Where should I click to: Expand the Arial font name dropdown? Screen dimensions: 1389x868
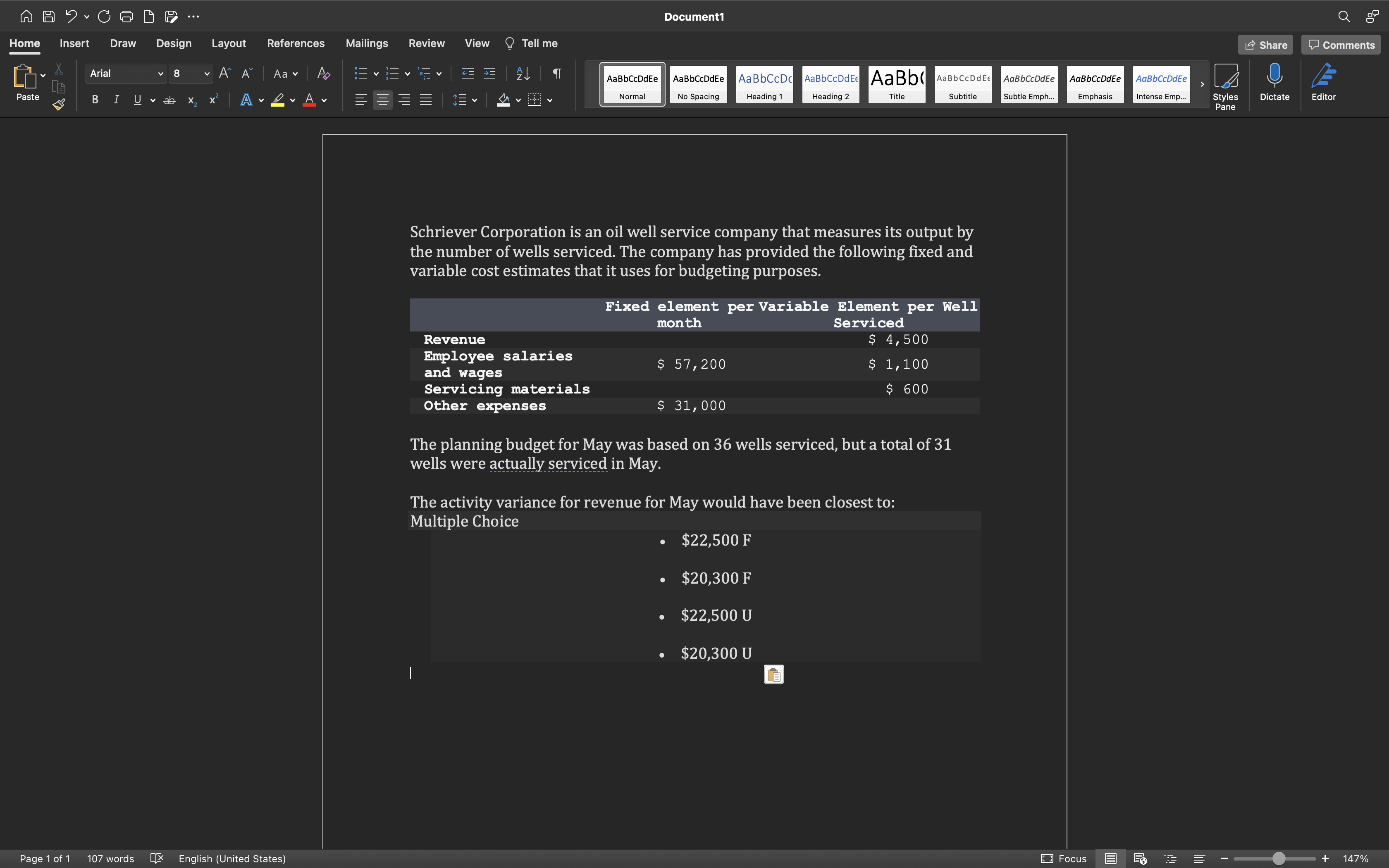tap(160, 74)
